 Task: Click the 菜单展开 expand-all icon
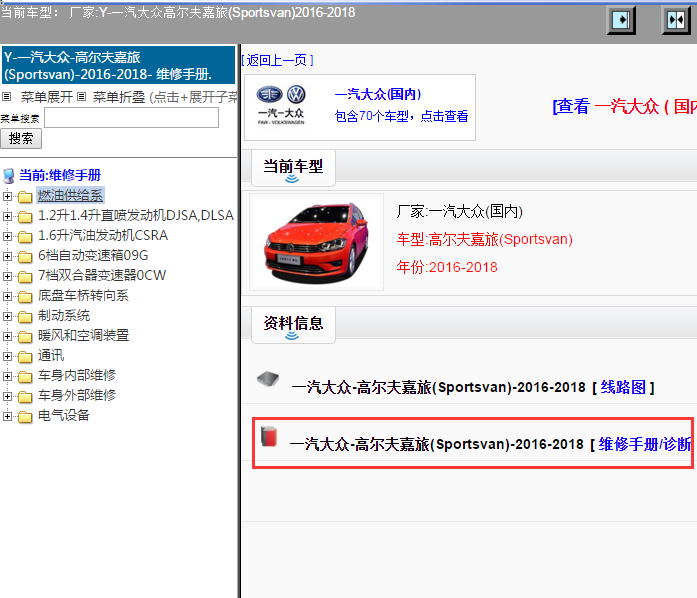7,96
